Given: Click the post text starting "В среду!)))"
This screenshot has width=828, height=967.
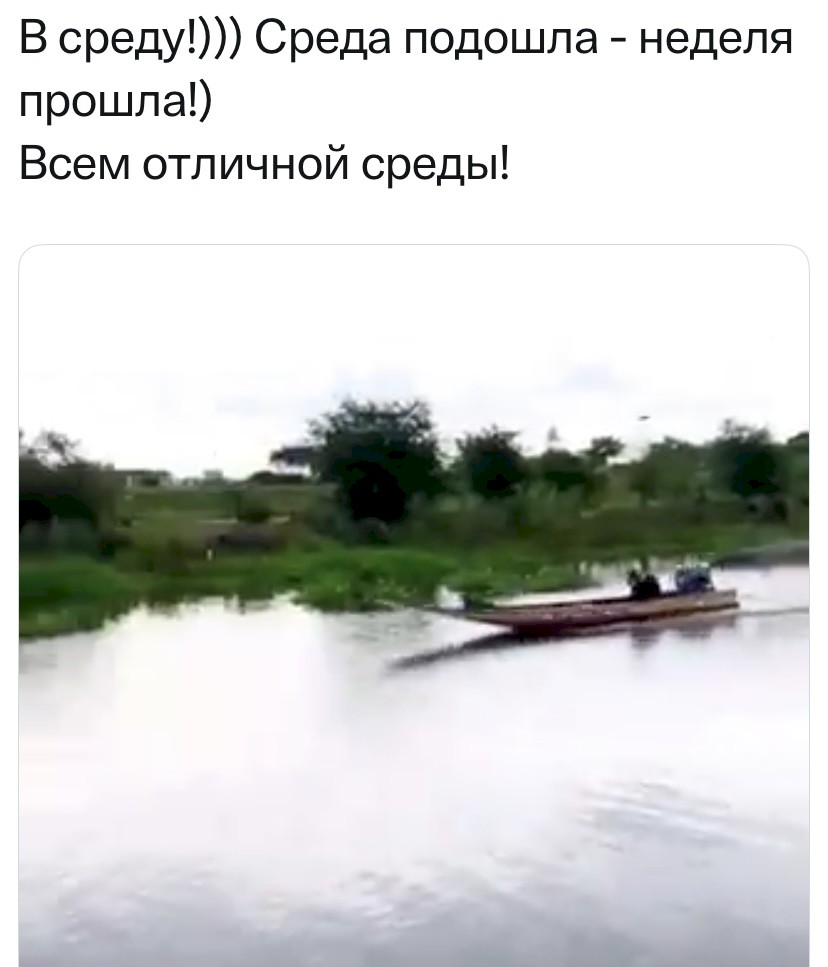Looking at the screenshot, I should tap(406, 101).
